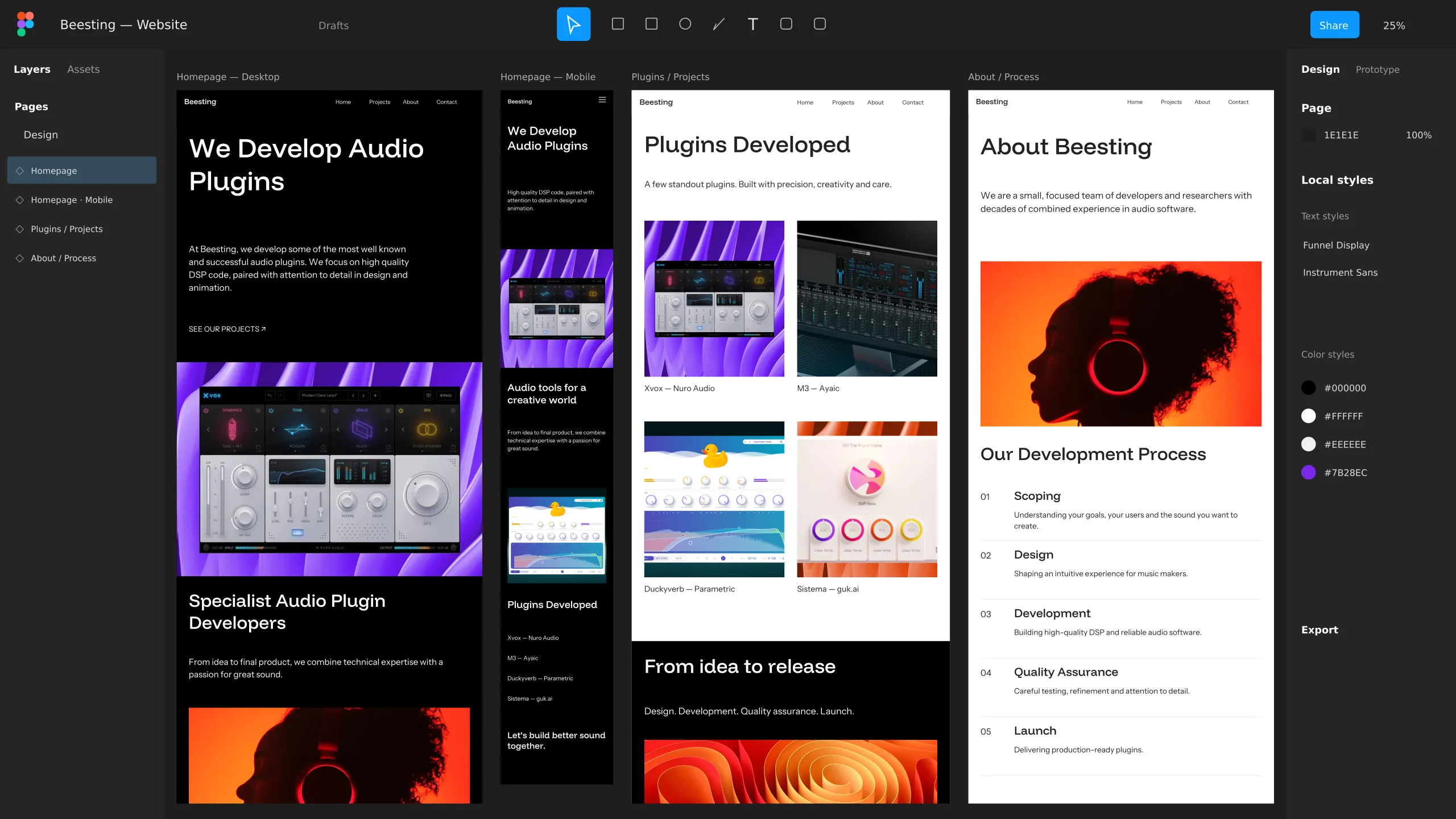Switch to the Prototype tab

(1378, 69)
